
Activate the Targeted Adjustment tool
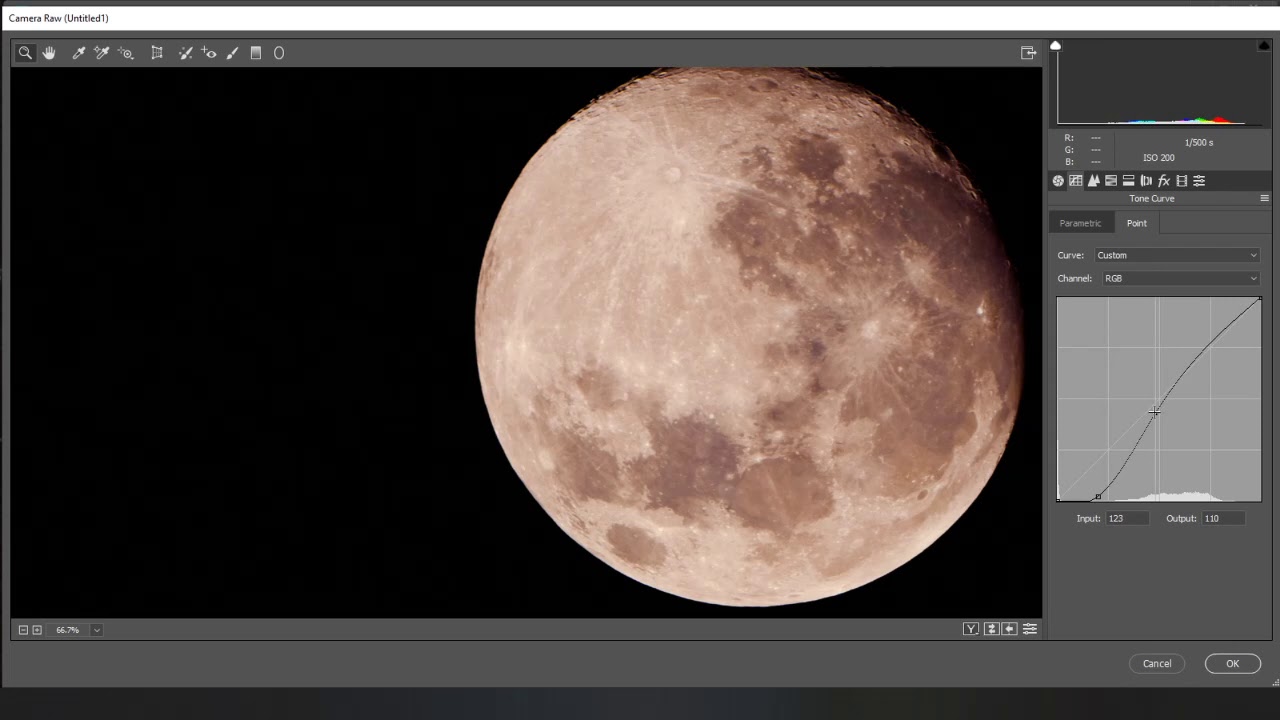(126, 53)
